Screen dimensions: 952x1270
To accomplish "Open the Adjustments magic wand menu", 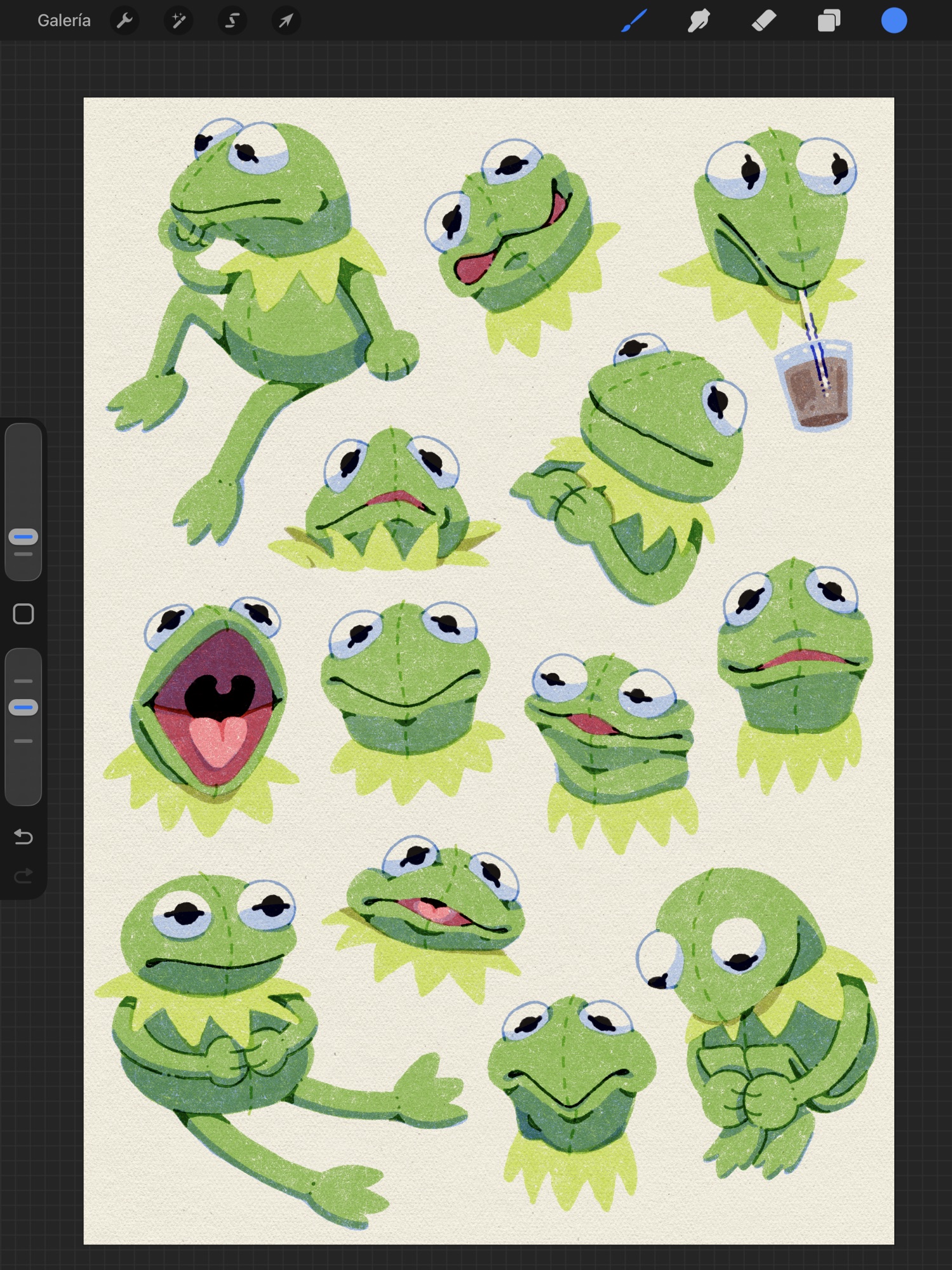I will 178,21.
